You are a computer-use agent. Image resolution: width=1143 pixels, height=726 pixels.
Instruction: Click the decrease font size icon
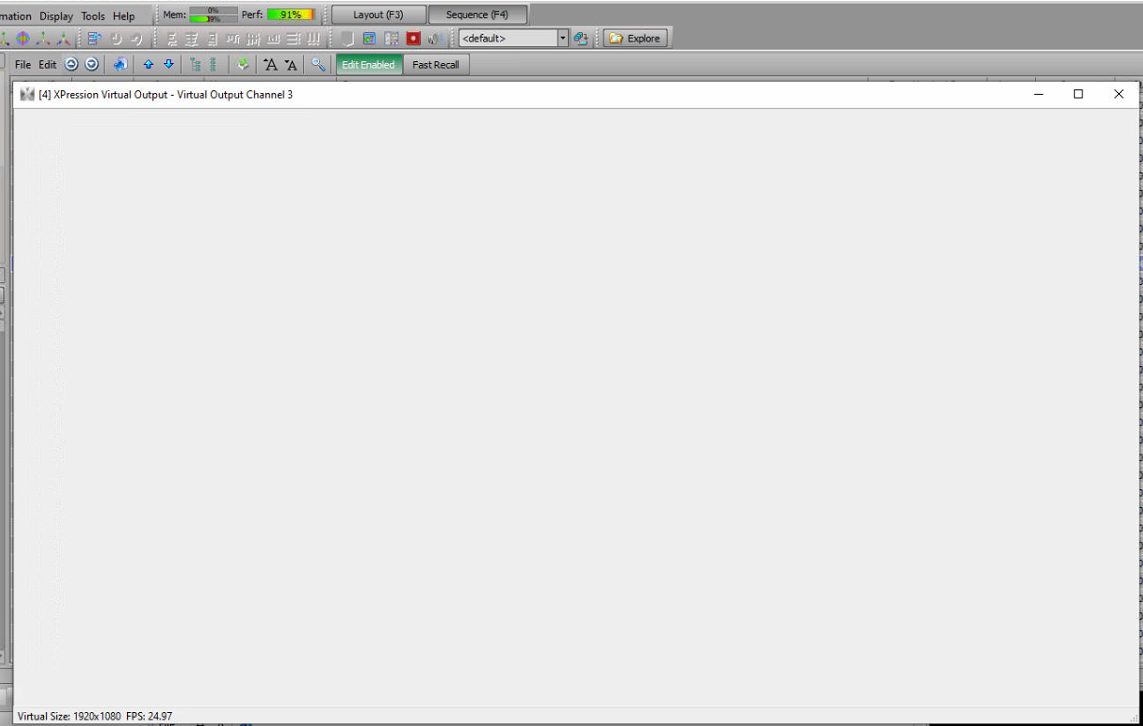pyautogui.click(x=289, y=64)
